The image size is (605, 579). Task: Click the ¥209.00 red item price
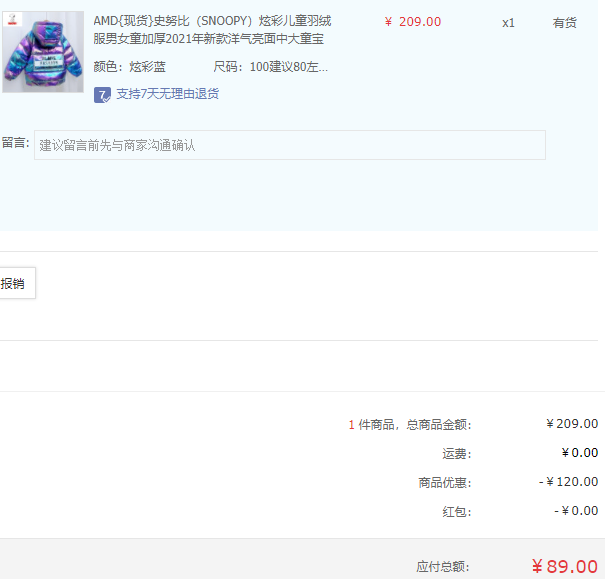(x=412, y=22)
